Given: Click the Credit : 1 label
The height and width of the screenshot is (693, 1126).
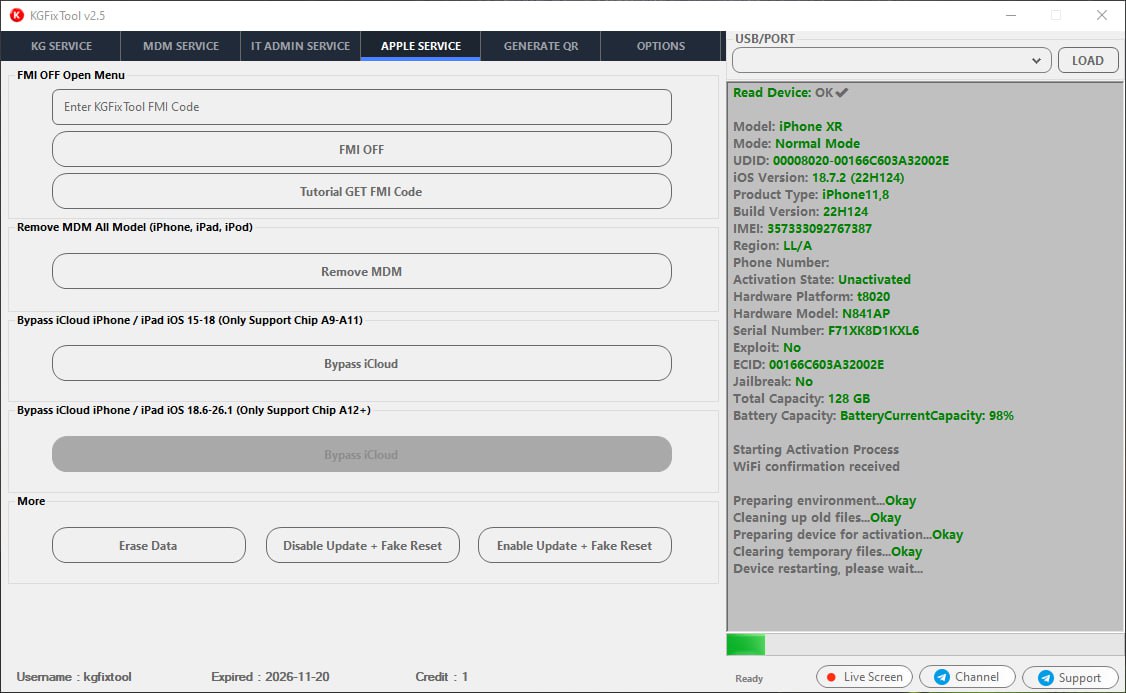Looking at the screenshot, I should [x=442, y=677].
